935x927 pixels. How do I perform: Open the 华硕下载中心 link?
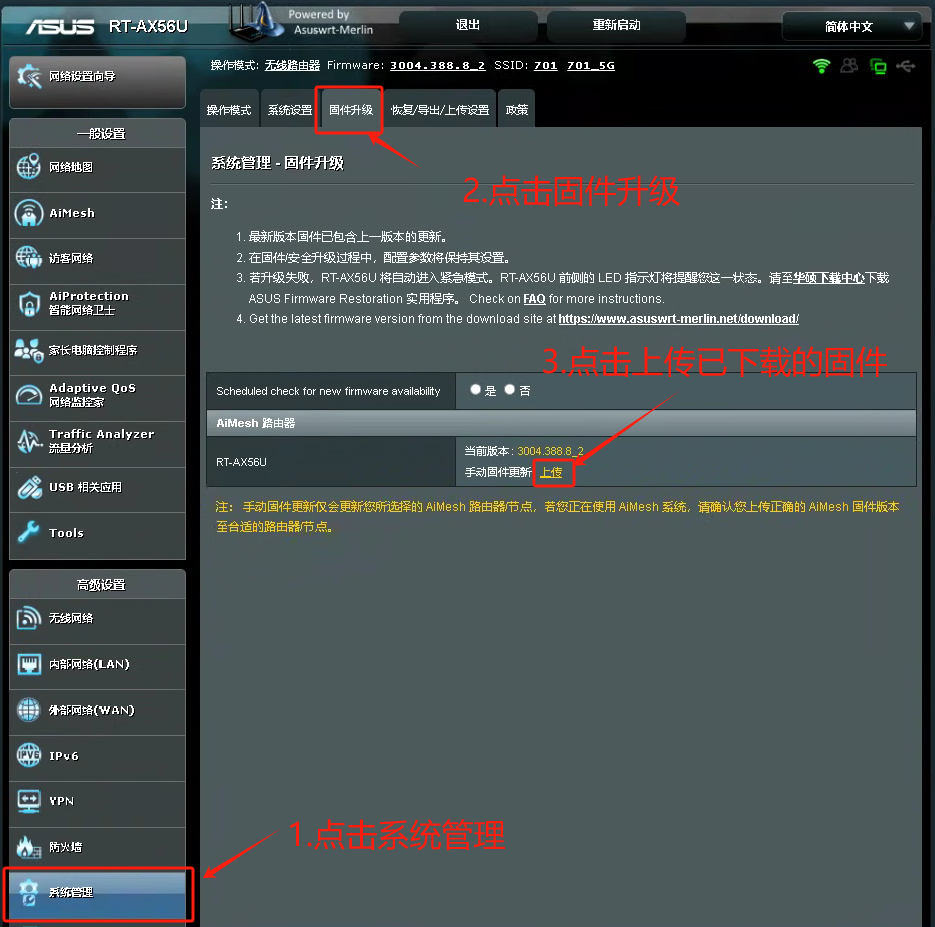tap(829, 278)
